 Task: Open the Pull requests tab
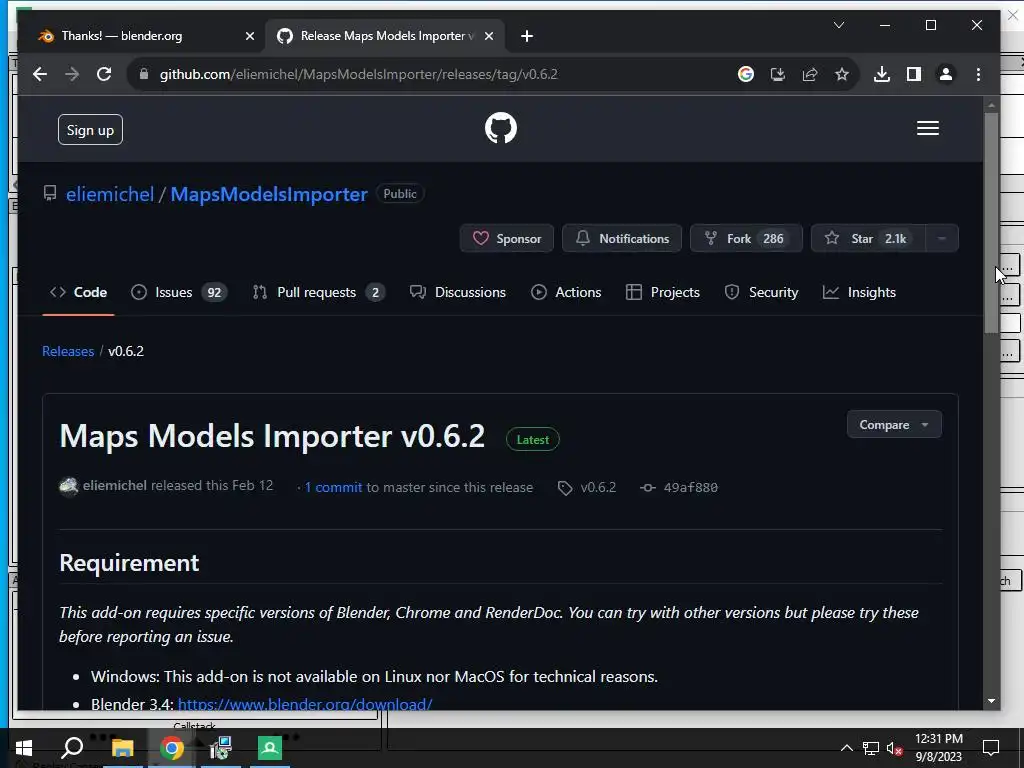[319, 293]
